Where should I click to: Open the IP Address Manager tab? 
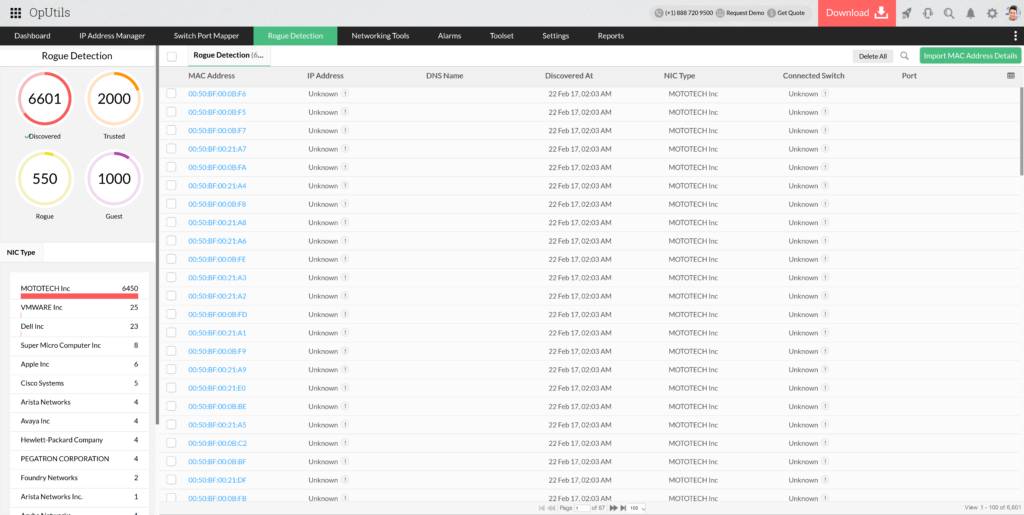click(112, 36)
